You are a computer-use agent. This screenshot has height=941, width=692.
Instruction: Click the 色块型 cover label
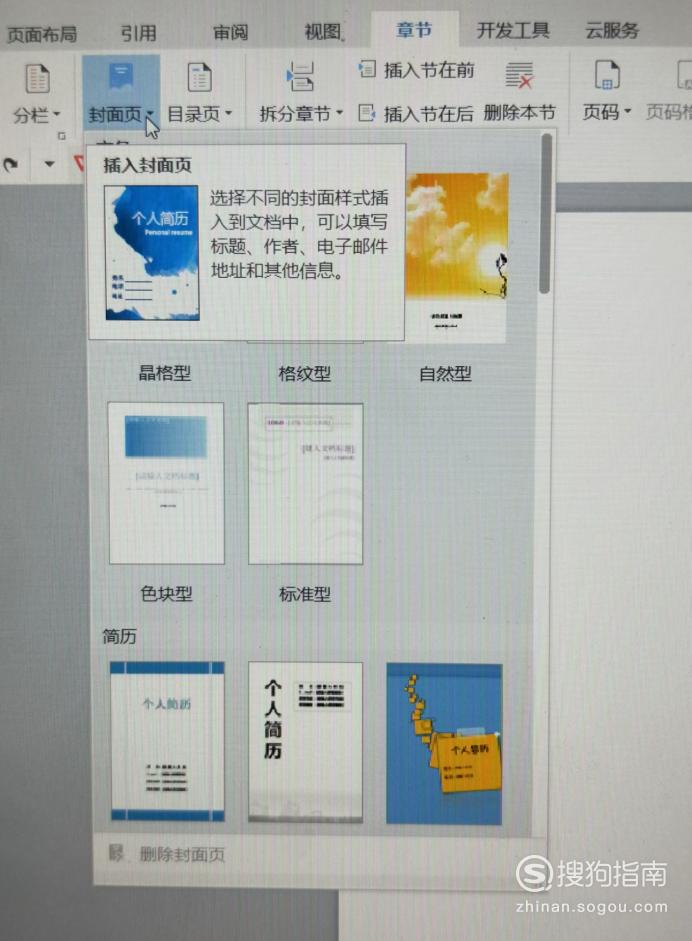pyautogui.click(x=166, y=594)
